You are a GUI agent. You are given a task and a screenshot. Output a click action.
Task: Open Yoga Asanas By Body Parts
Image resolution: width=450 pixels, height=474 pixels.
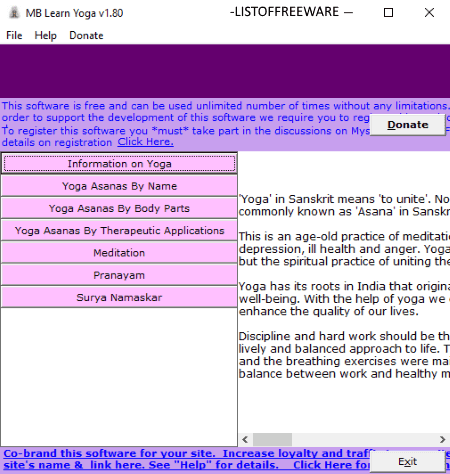[x=119, y=208]
